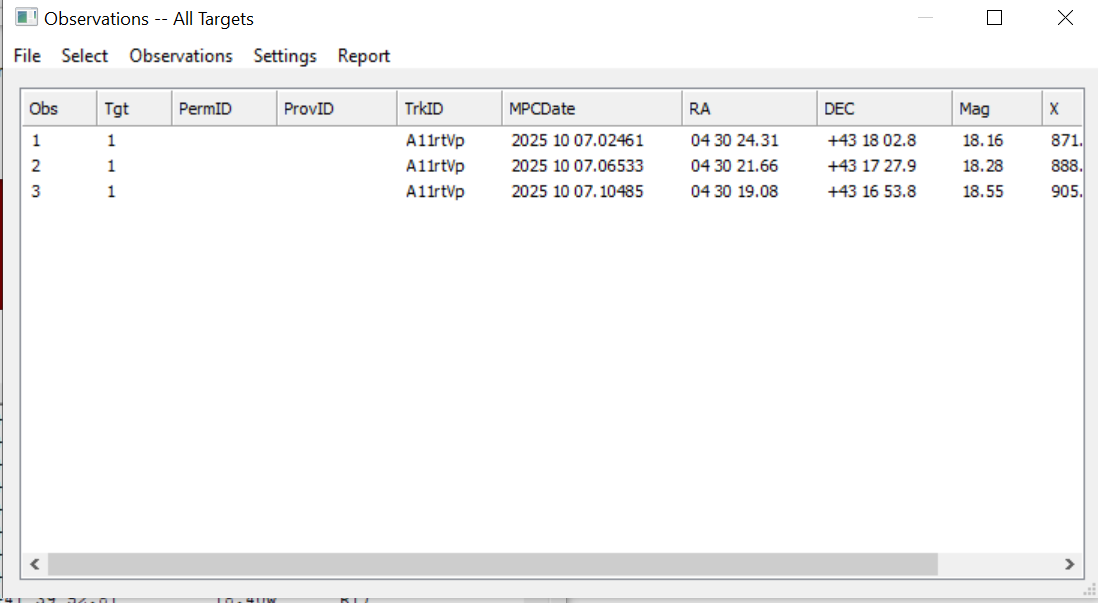1098x603 pixels.
Task: Click the Obs column header
Action: 58,109
